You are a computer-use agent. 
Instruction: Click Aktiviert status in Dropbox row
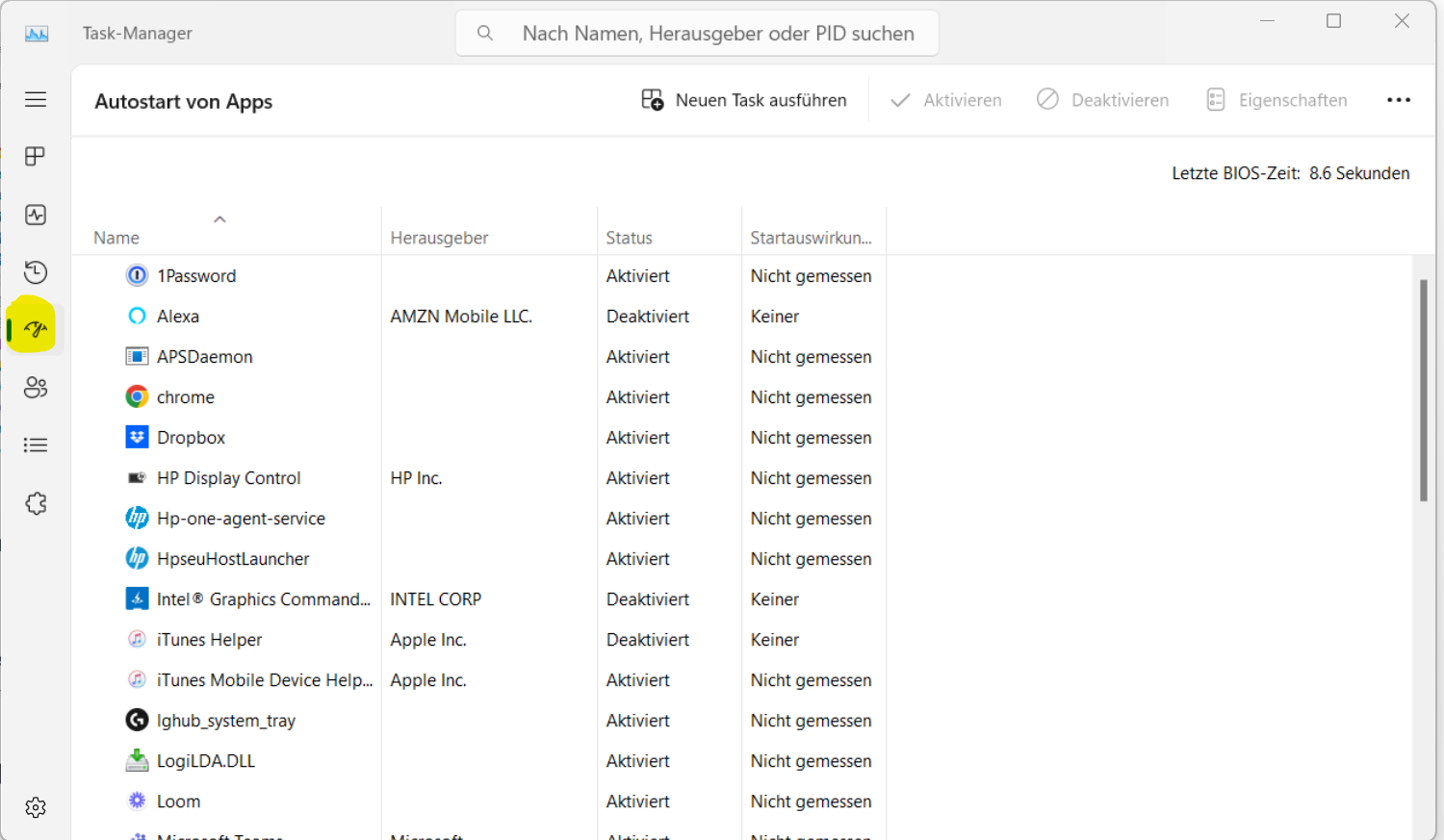coord(638,438)
